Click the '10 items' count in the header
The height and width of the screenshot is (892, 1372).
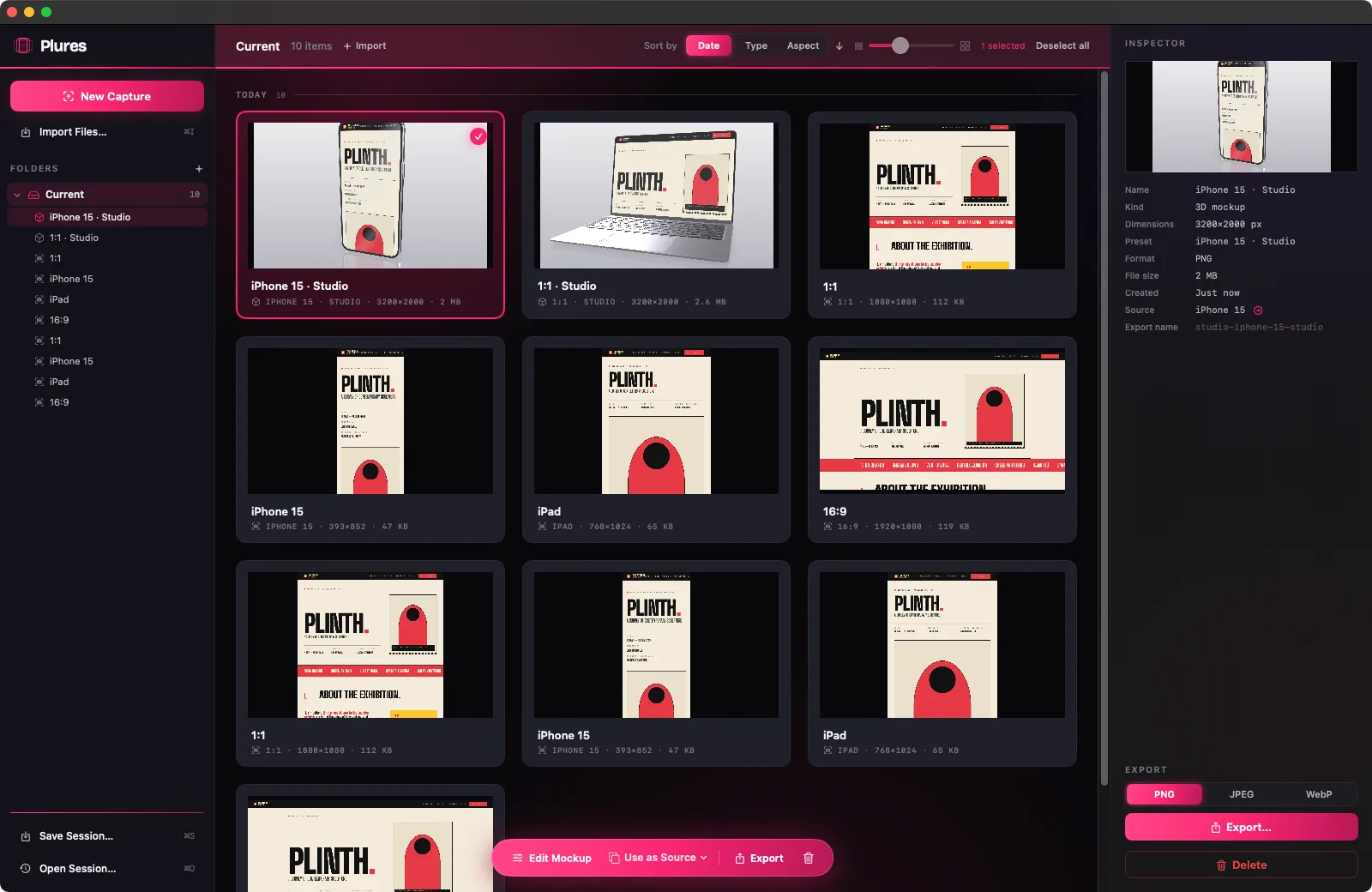pyautogui.click(x=311, y=46)
